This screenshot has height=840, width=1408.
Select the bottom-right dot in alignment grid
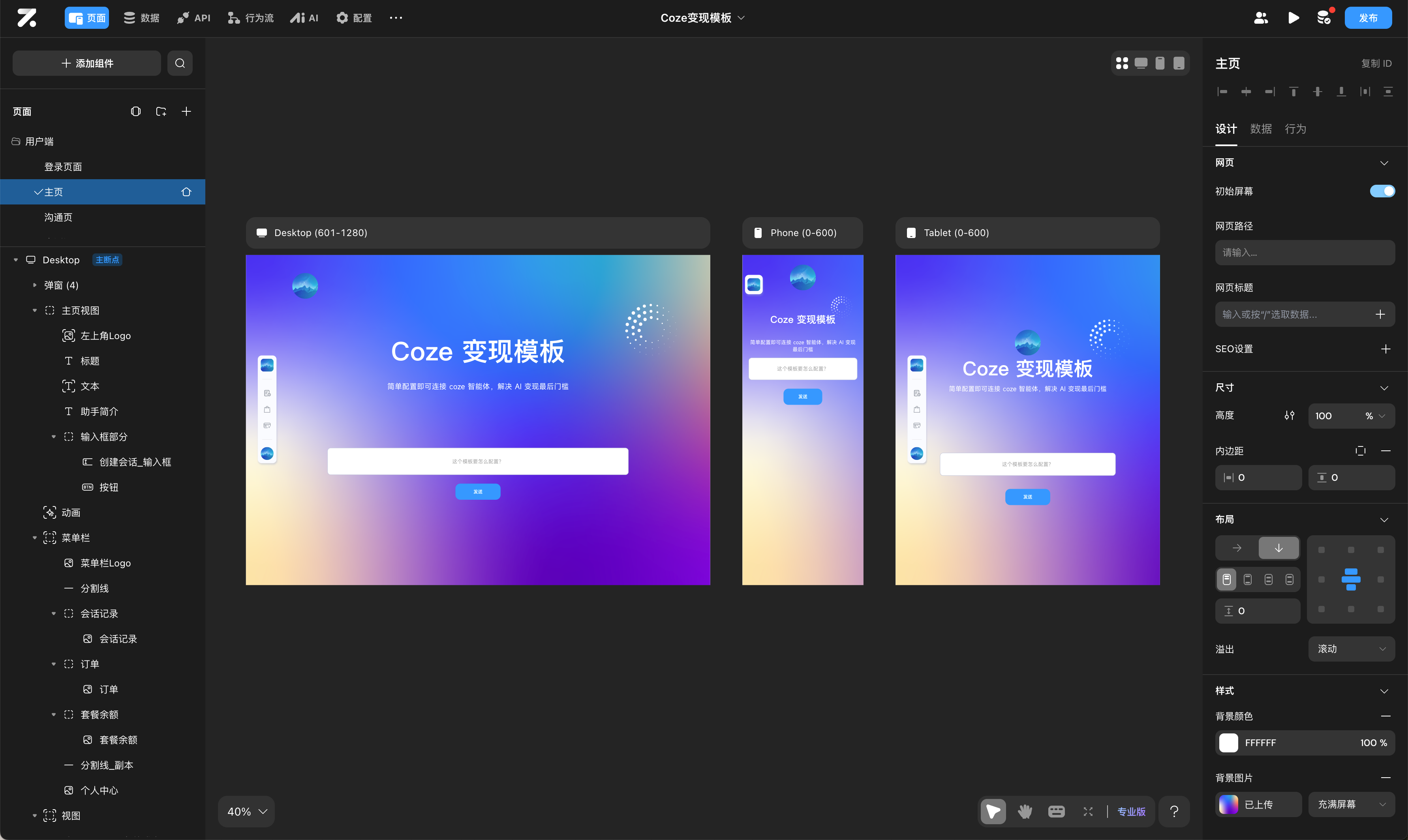[x=1381, y=609]
